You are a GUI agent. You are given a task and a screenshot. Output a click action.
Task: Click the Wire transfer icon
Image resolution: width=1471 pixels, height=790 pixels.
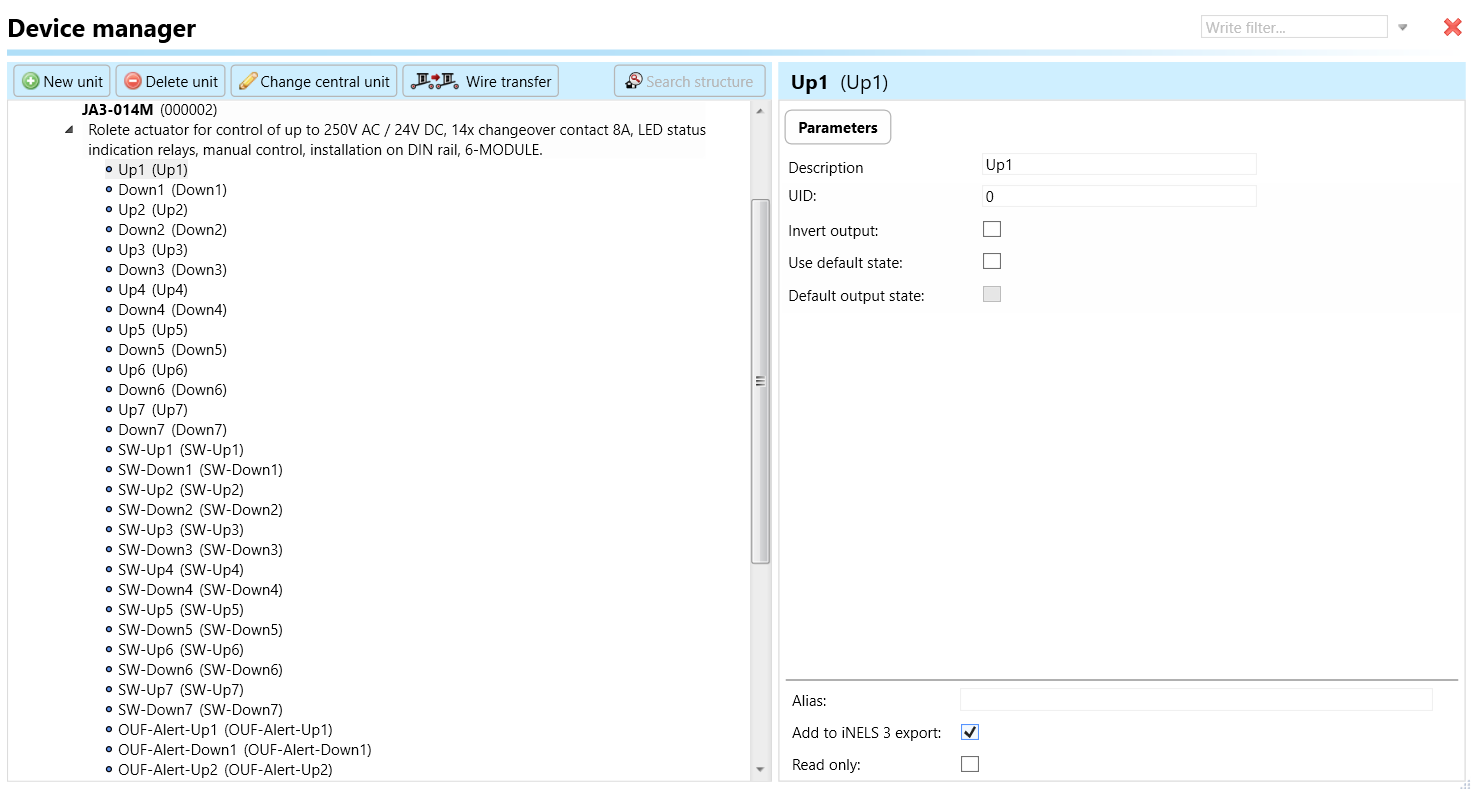[x=435, y=81]
